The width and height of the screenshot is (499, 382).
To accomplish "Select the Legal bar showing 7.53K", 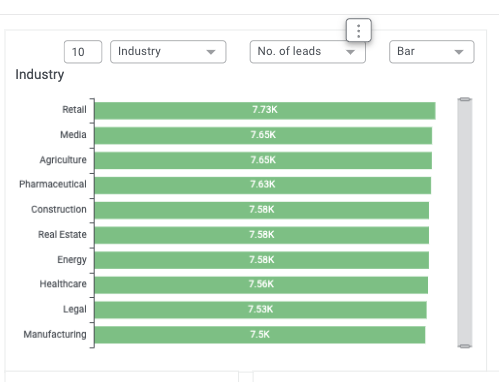I will coord(261,310).
